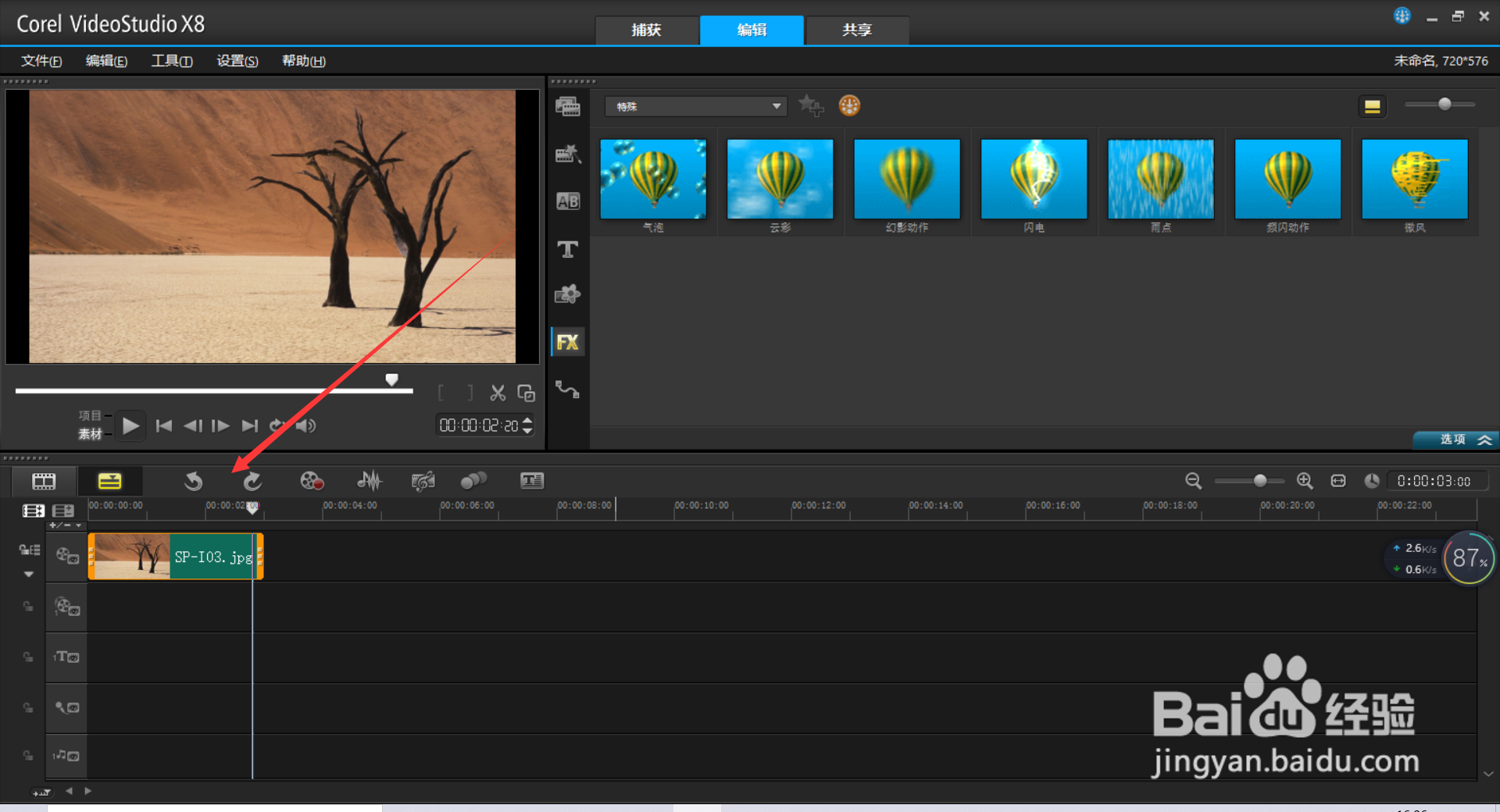Fit project in timeline window
The height and width of the screenshot is (812, 1500).
tap(1338, 481)
